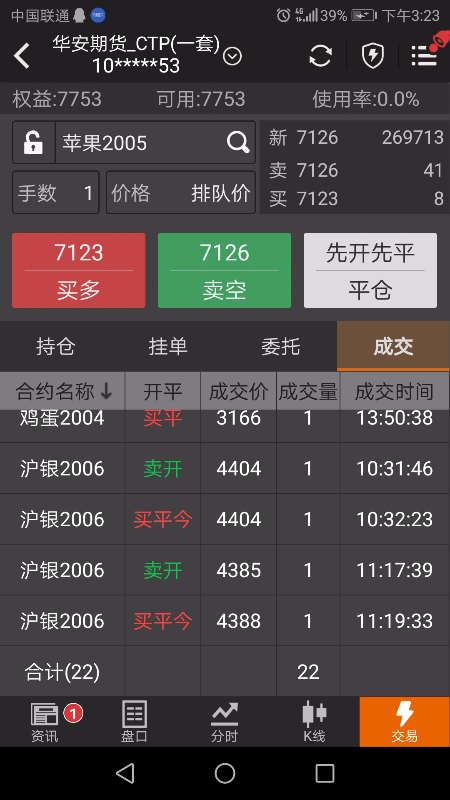Switch to the 挂单 tab

168,346
